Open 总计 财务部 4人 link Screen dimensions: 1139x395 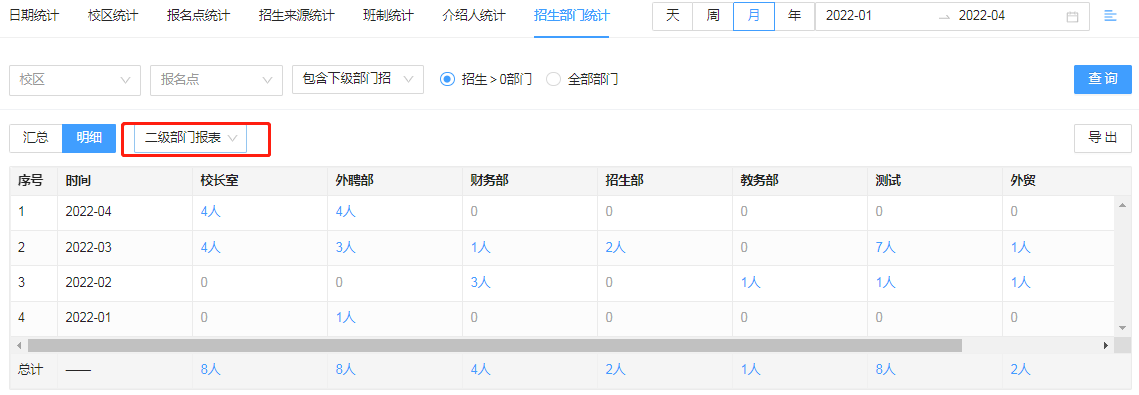click(x=480, y=370)
